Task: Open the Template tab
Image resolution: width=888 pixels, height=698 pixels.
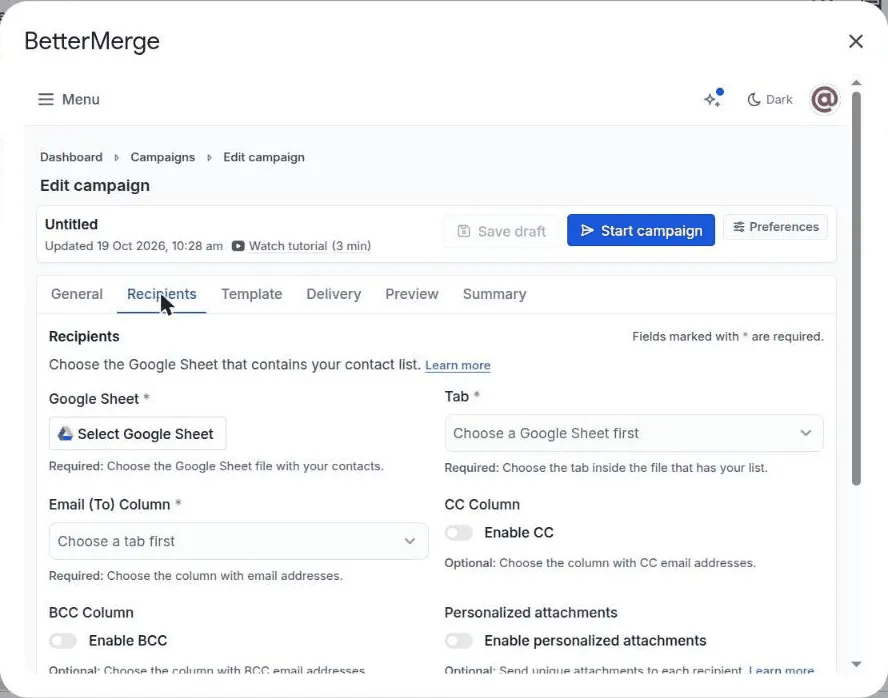Action: pos(251,294)
